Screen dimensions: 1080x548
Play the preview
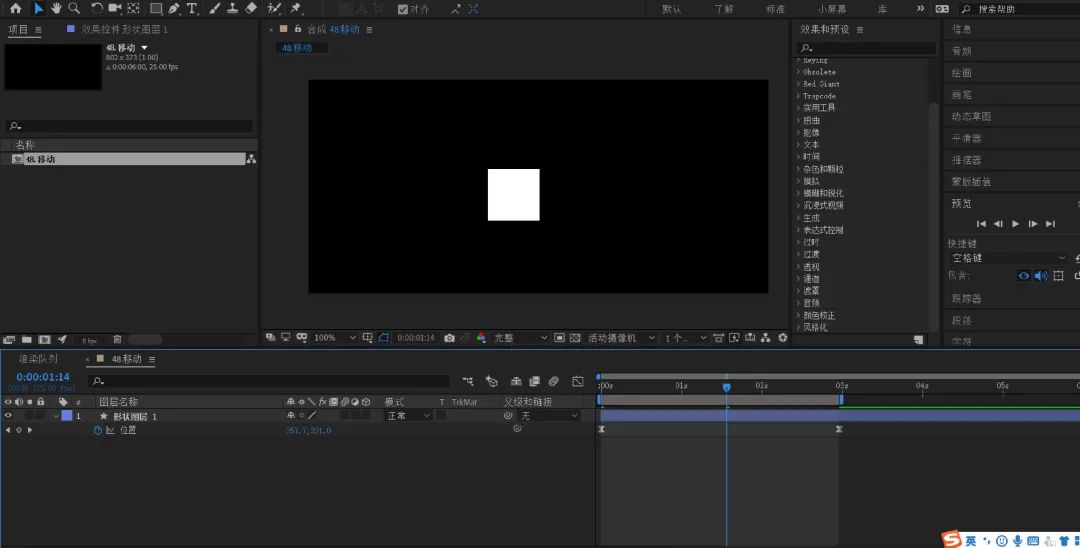click(1015, 224)
